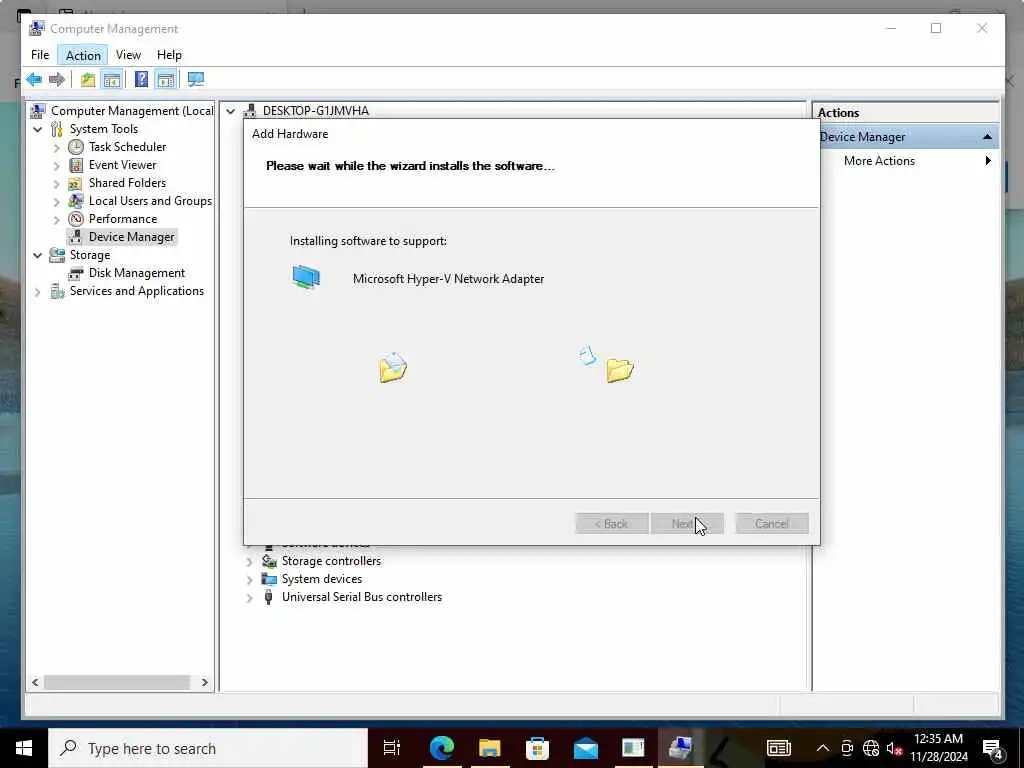Image resolution: width=1024 pixels, height=768 pixels.
Task: Open the View menu
Action: 128,55
